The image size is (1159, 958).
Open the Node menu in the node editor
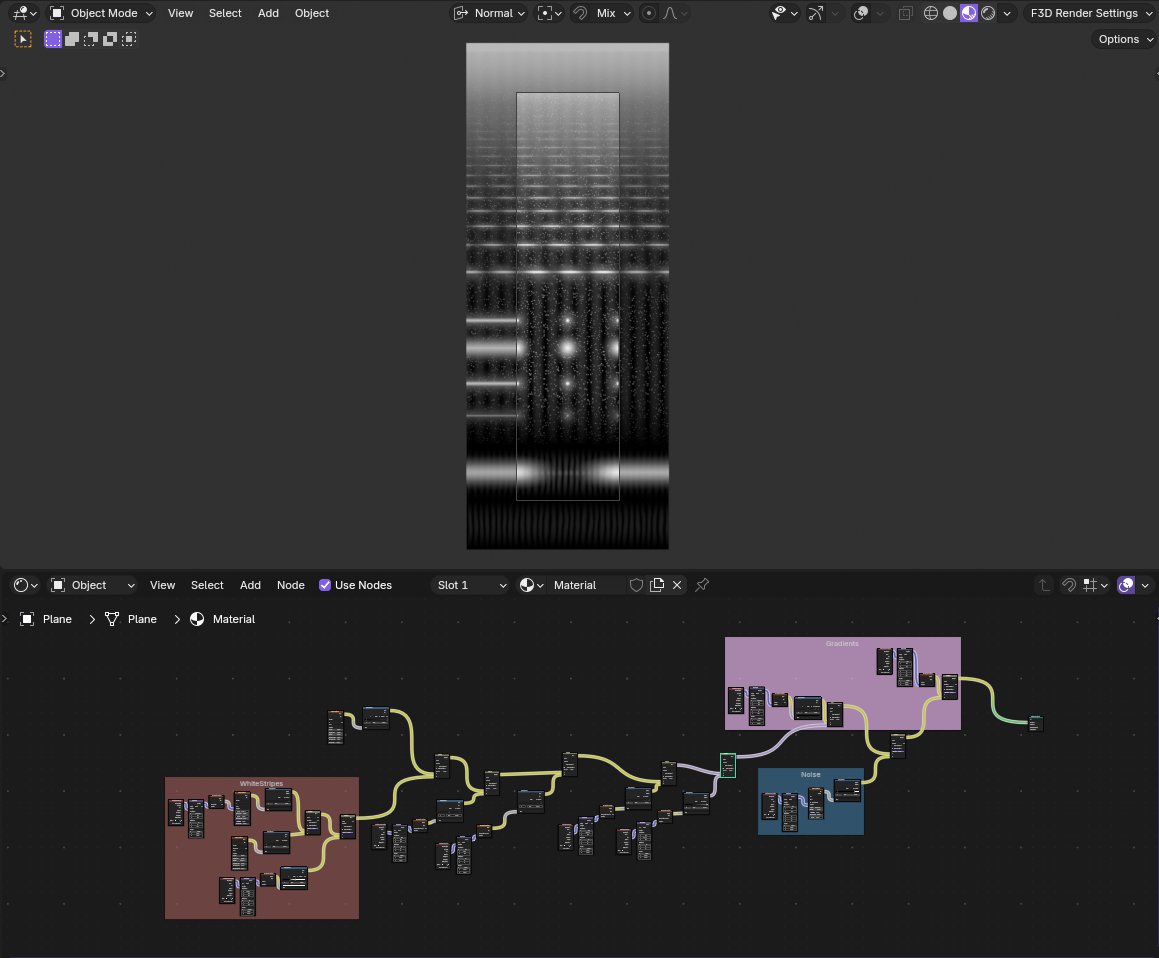click(290, 585)
